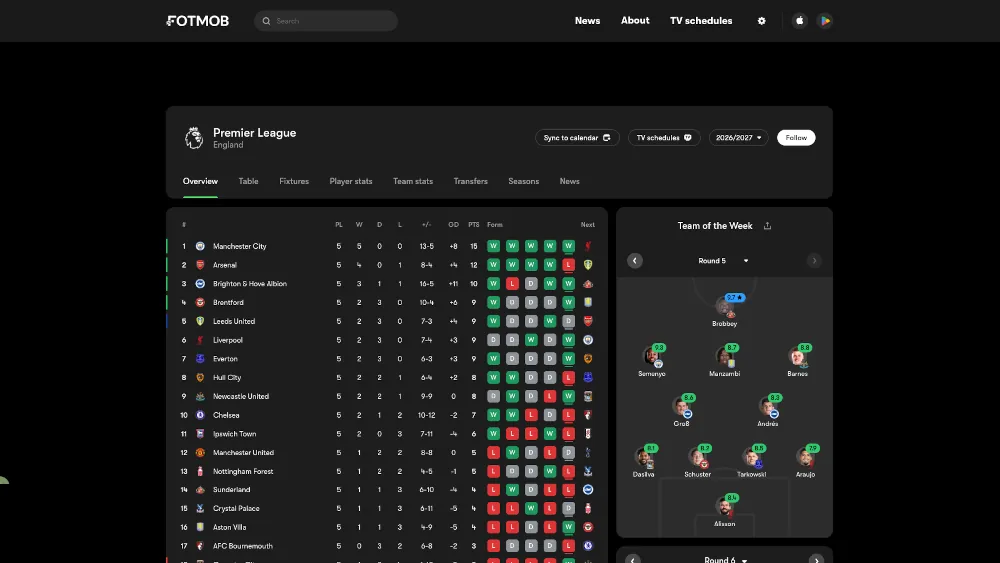Switch to the Seasons tab
This screenshot has height=563, width=1000.
click(524, 181)
